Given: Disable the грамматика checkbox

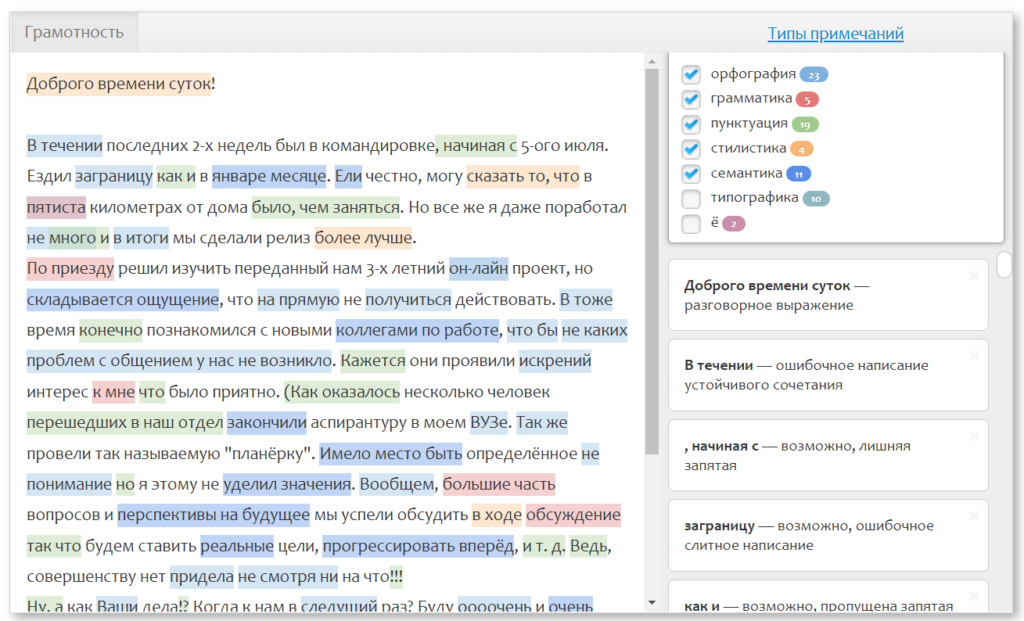Looking at the screenshot, I should pos(690,99).
